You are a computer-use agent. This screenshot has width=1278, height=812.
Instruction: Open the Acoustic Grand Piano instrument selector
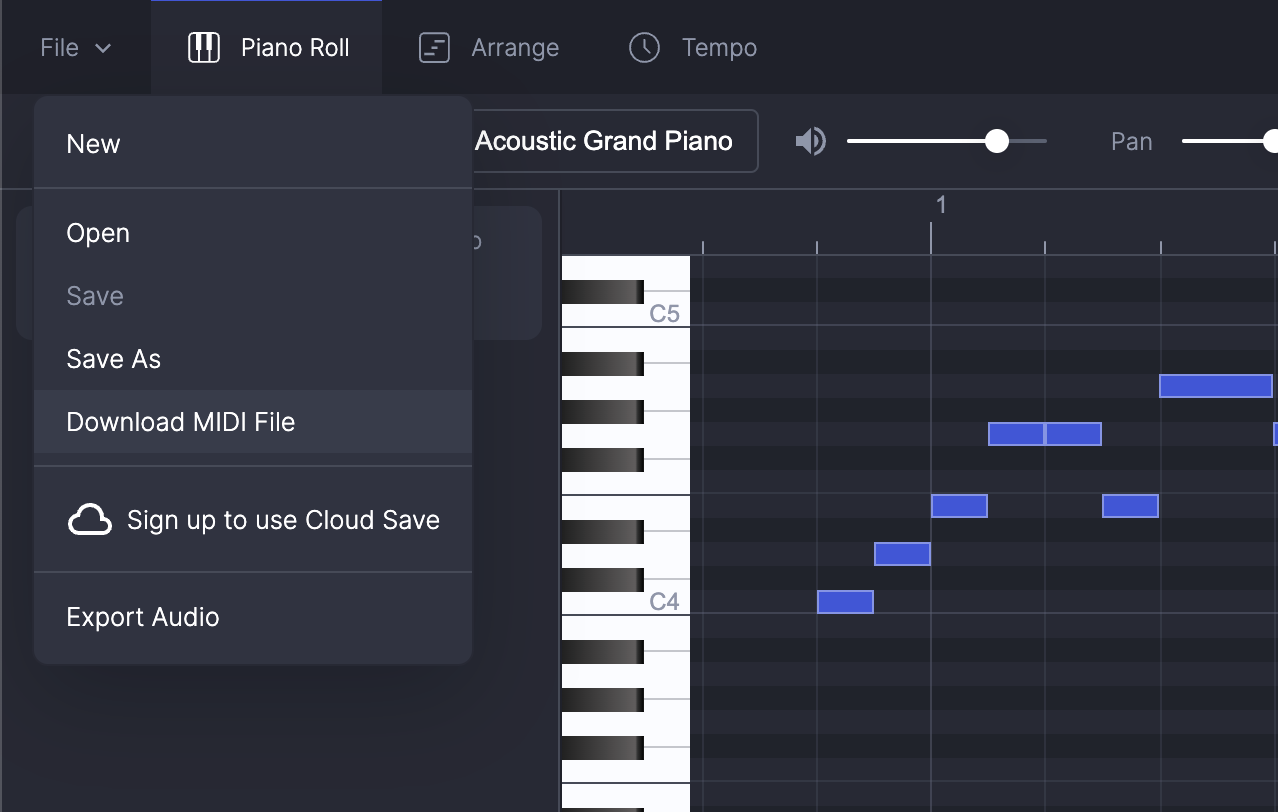point(604,141)
